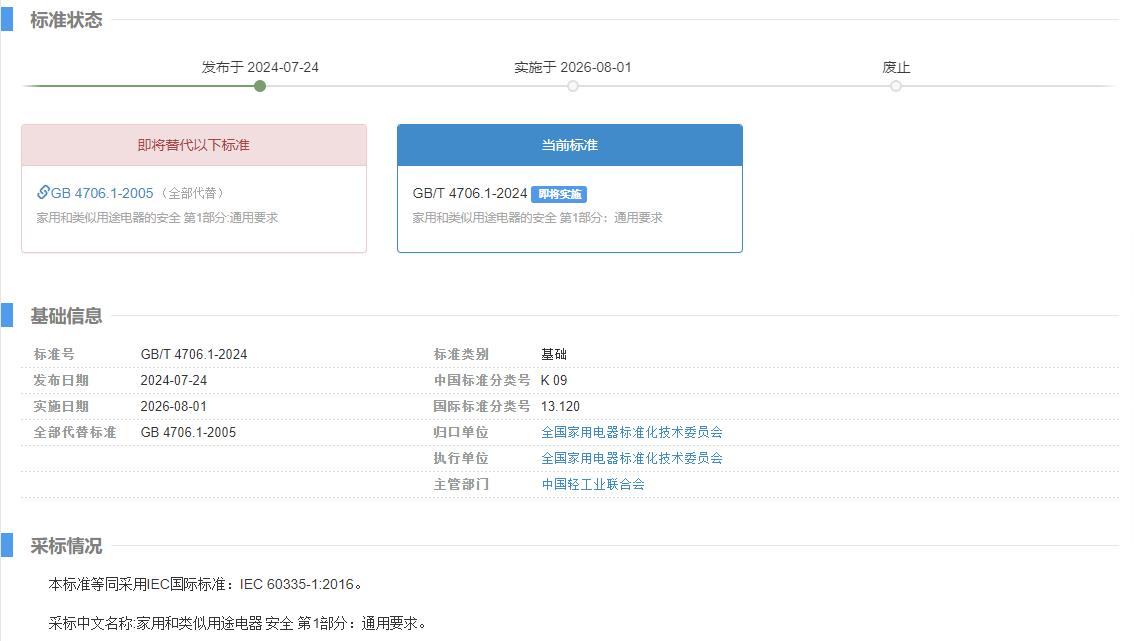Image resolution: width=1134 pixels, height=641 pixels.
Task: Click GB/T 4706.1-2024 in the current standard card
Action: click(x=470, y=193)
